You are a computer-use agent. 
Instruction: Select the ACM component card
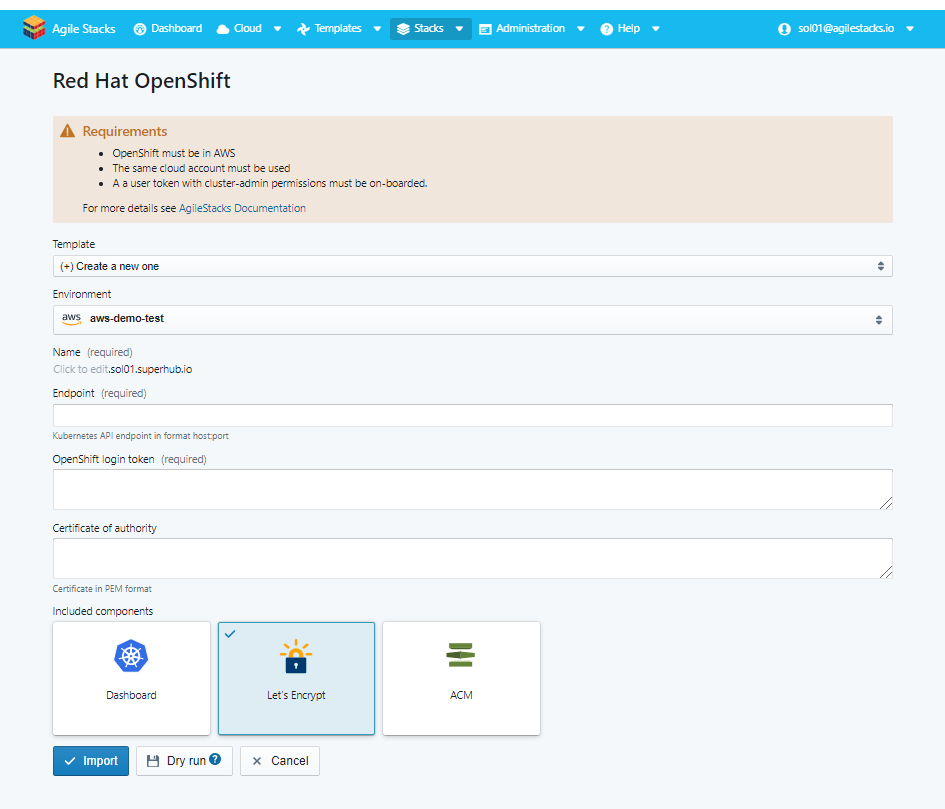461,678
